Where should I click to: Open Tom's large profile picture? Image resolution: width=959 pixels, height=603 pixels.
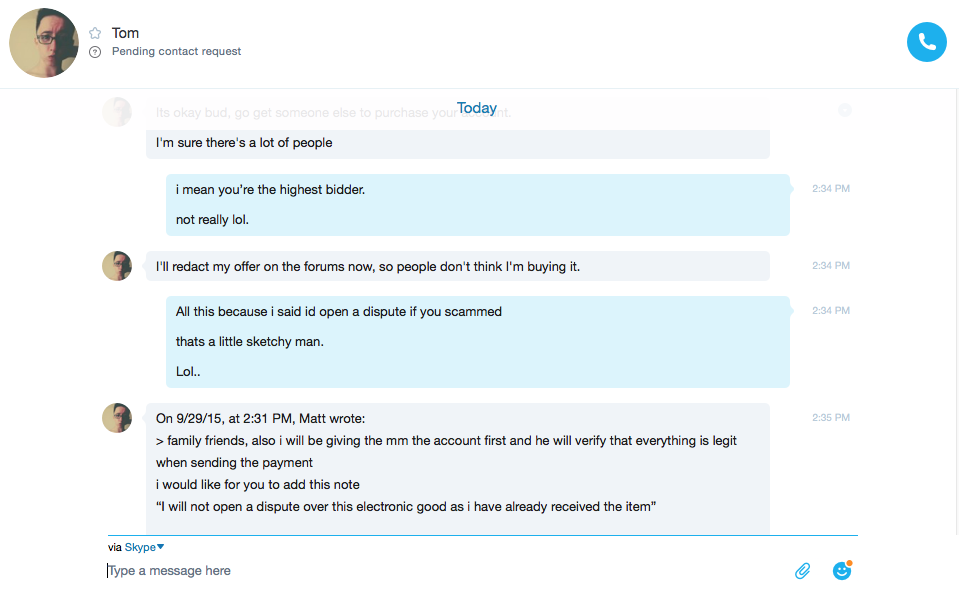[x=44, y=43]
